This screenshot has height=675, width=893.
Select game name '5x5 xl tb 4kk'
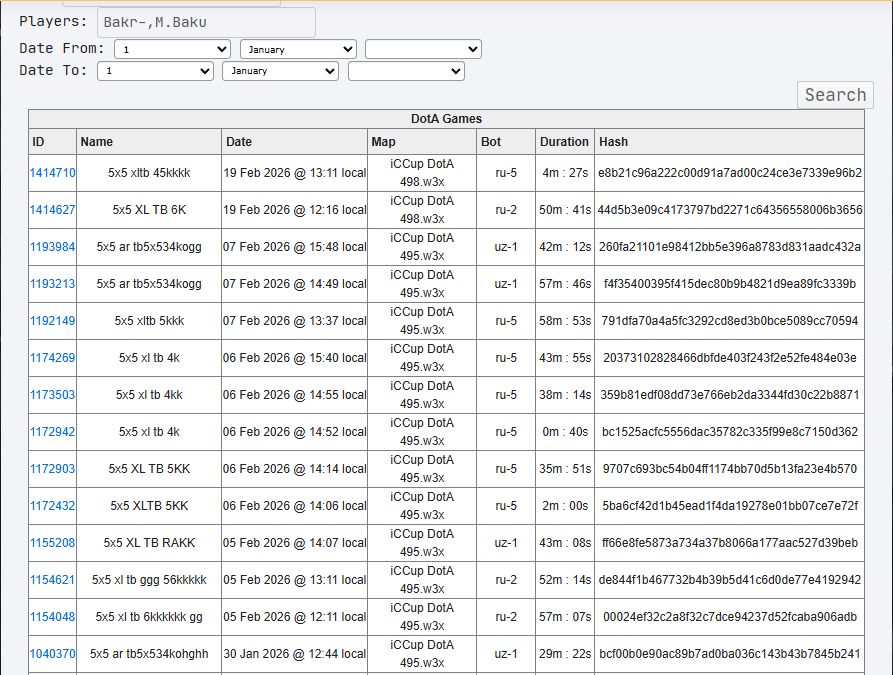pos(149,395)
